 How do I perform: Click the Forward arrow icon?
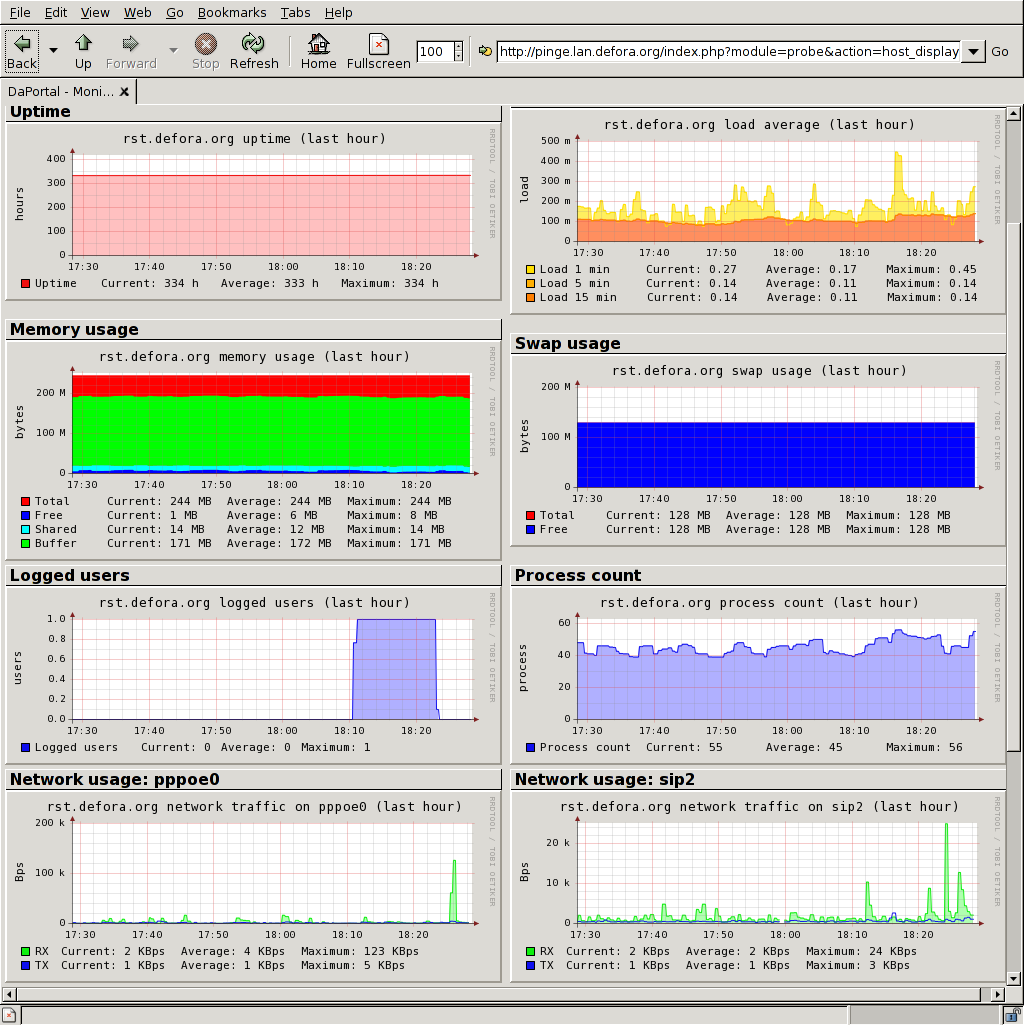point(130,44)
